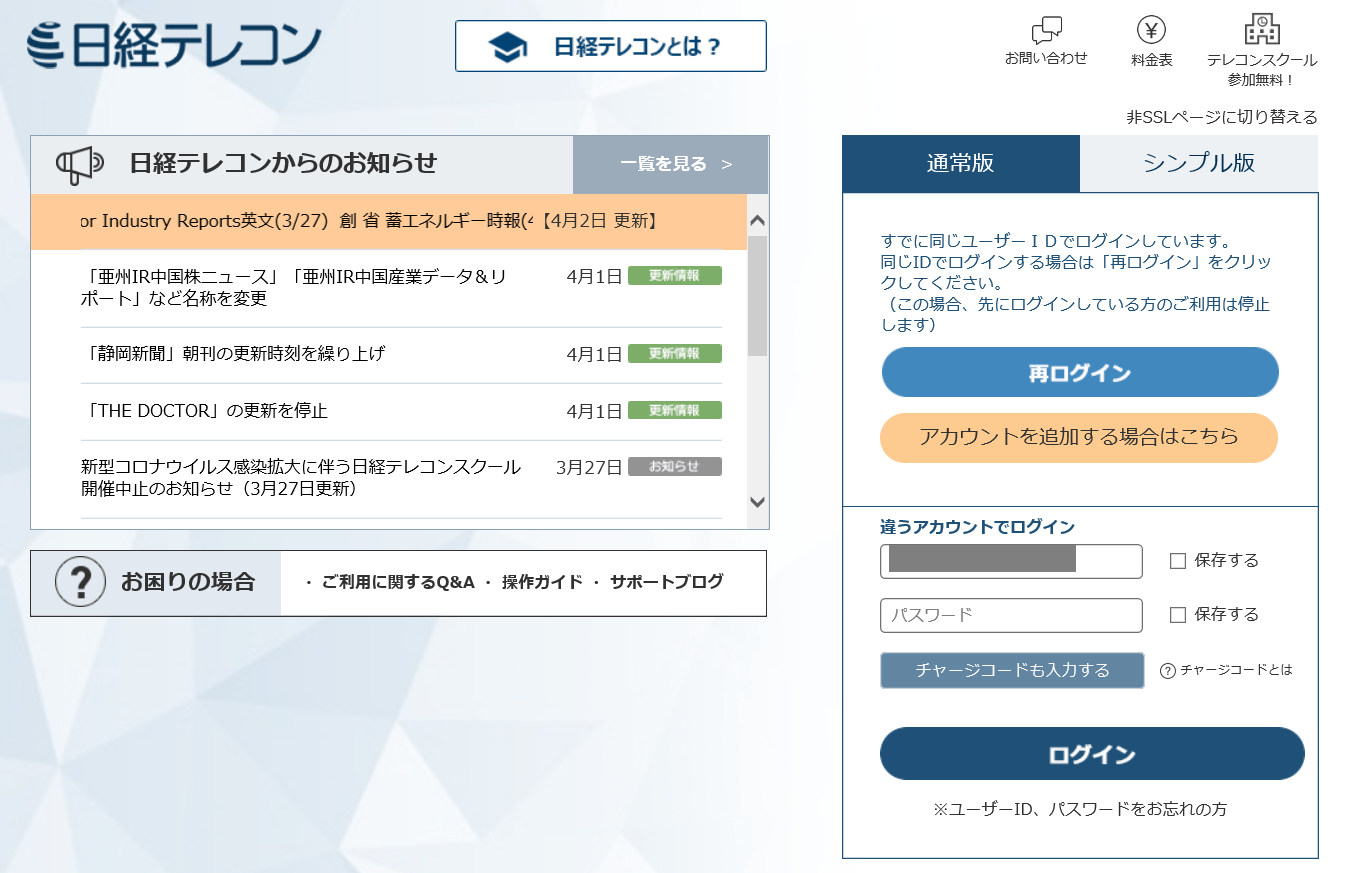Click 更新情報 badge on 静岡新聞 row
Viewport: 1365px width, 873px height.
pyautogui.click(x=675, y=353)
